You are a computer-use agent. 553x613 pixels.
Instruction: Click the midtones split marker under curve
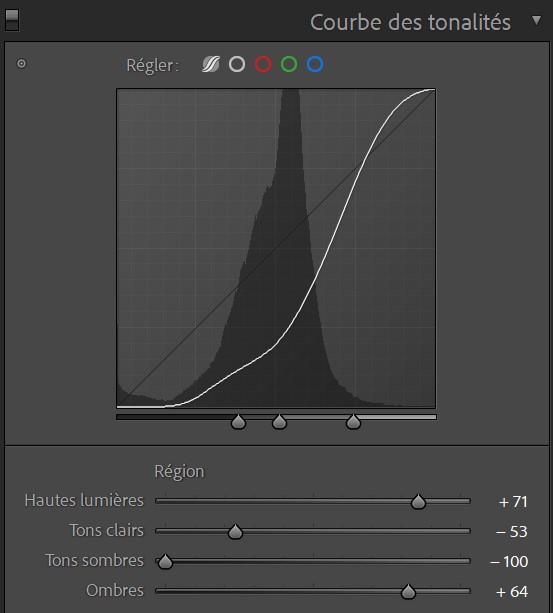point(279,422)
